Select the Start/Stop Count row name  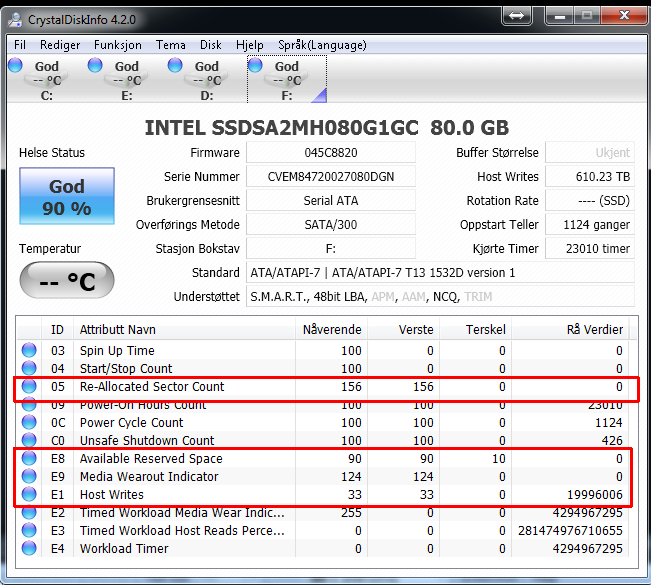[x=126, y=368]
